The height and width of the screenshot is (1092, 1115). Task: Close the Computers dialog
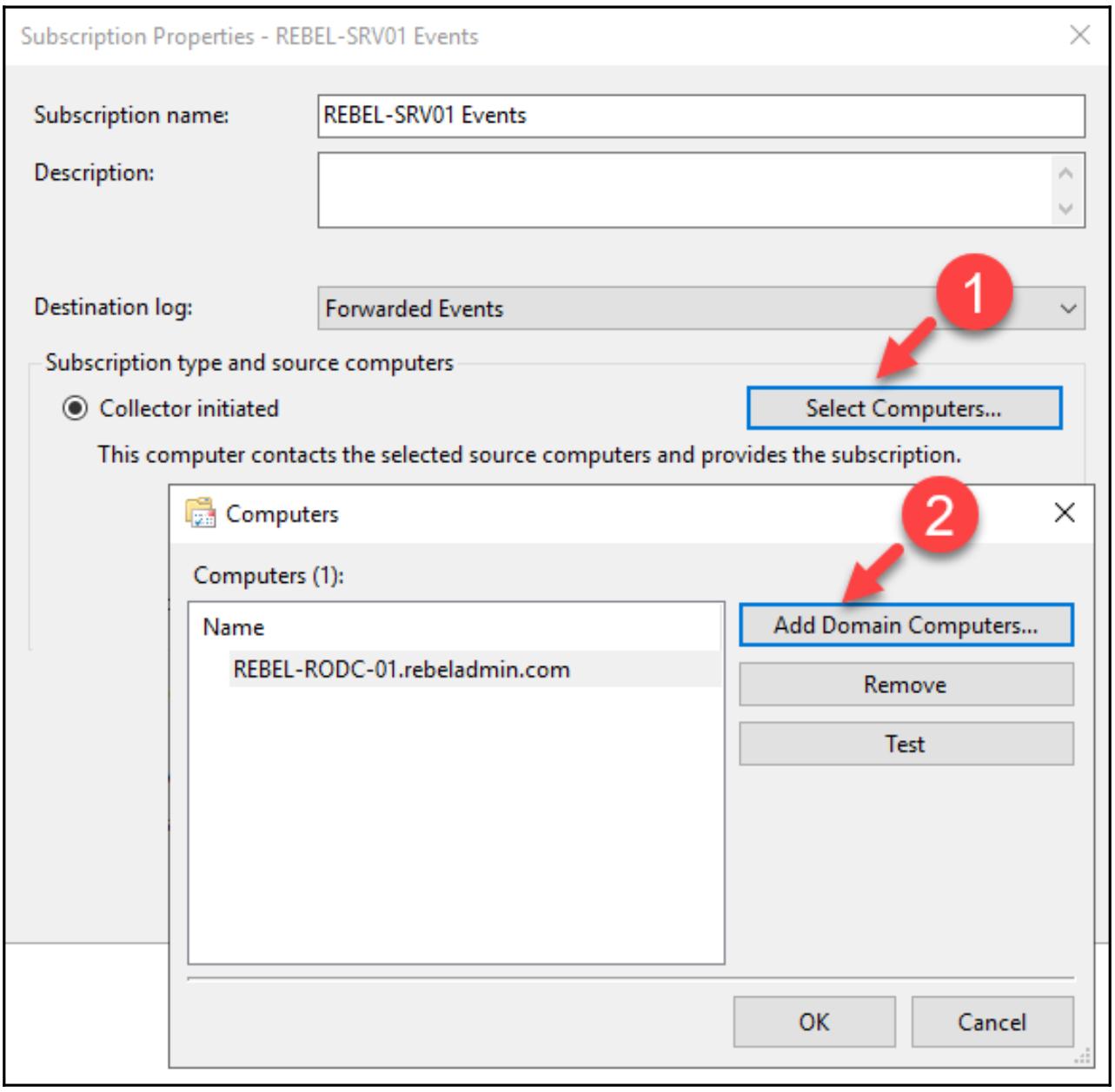(x=1064, y=513)
